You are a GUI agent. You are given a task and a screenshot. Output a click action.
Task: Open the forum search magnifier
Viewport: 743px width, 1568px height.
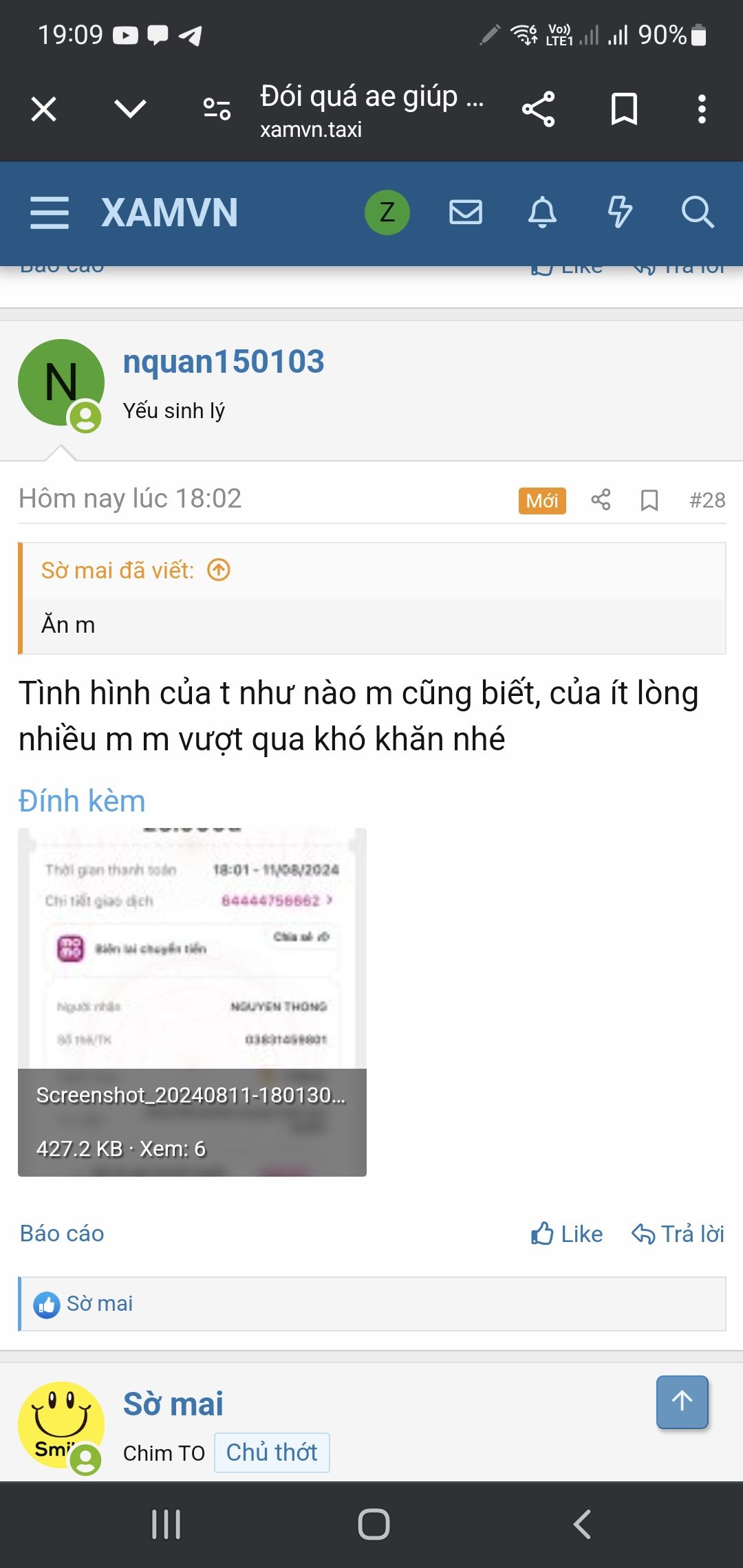698,212
